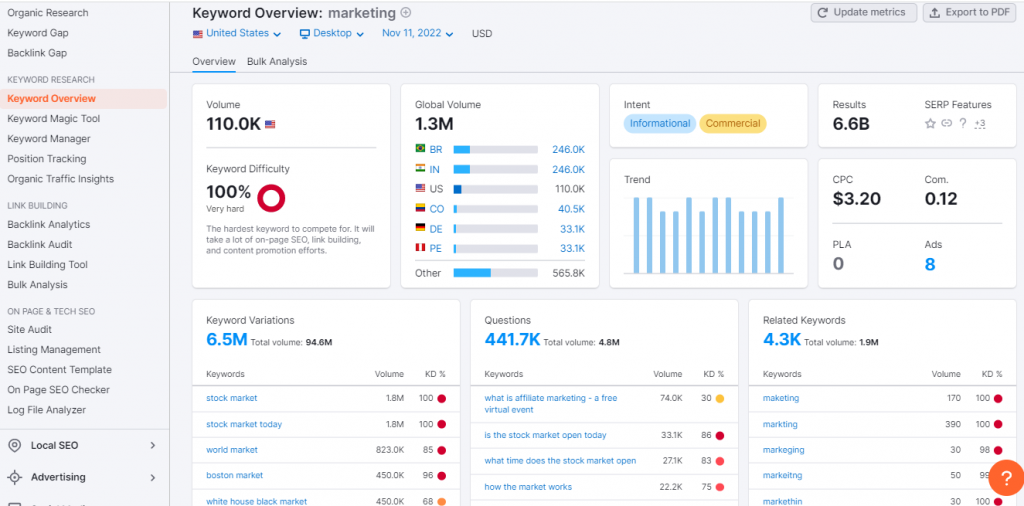The image size is (1024, 506).
Task: Open Position Tracking in the sidebar
Action: pos(46,159)
